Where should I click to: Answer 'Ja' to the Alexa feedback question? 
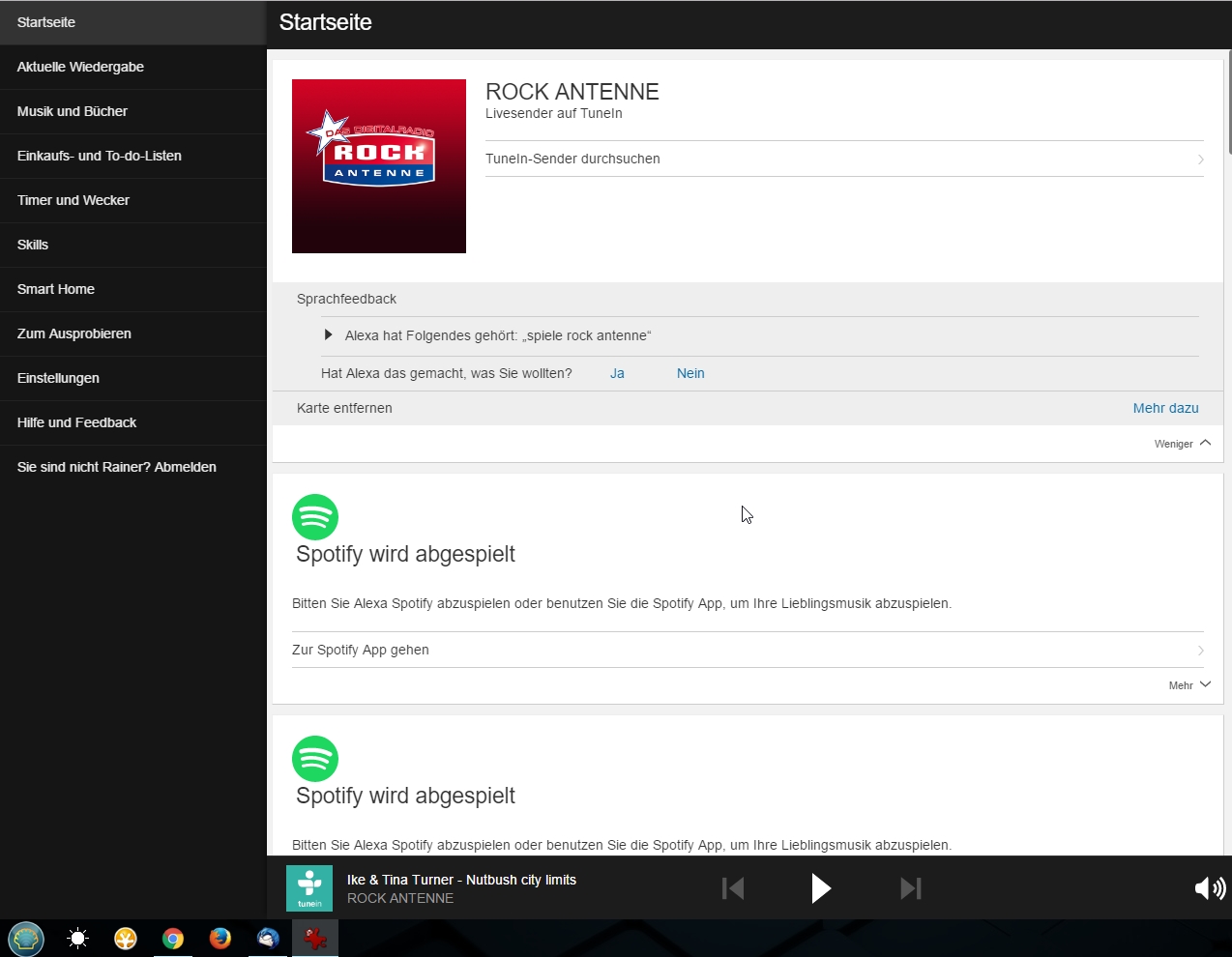tap(617, 373)
